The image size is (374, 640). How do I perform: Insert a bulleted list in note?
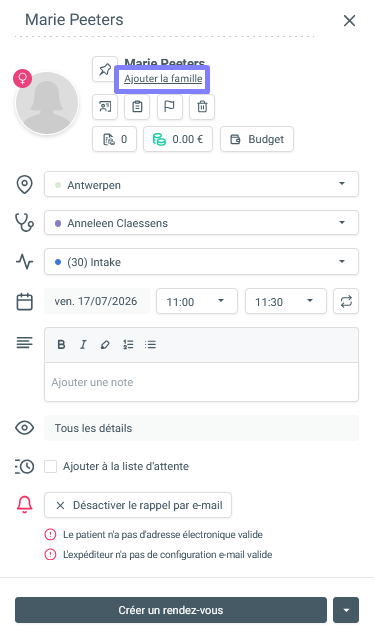click(150, 344)
